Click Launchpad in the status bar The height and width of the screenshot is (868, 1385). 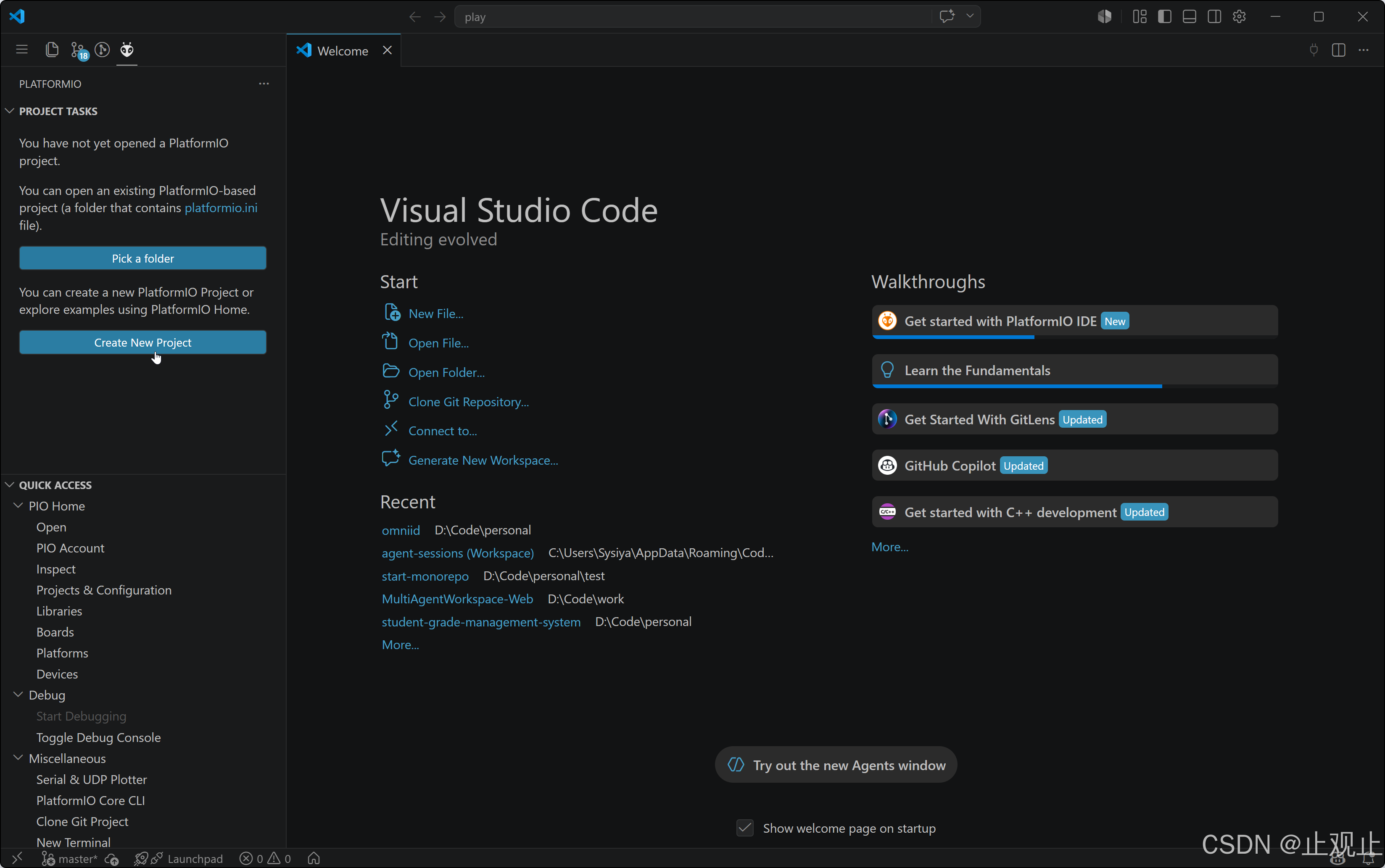pos(195,859)
